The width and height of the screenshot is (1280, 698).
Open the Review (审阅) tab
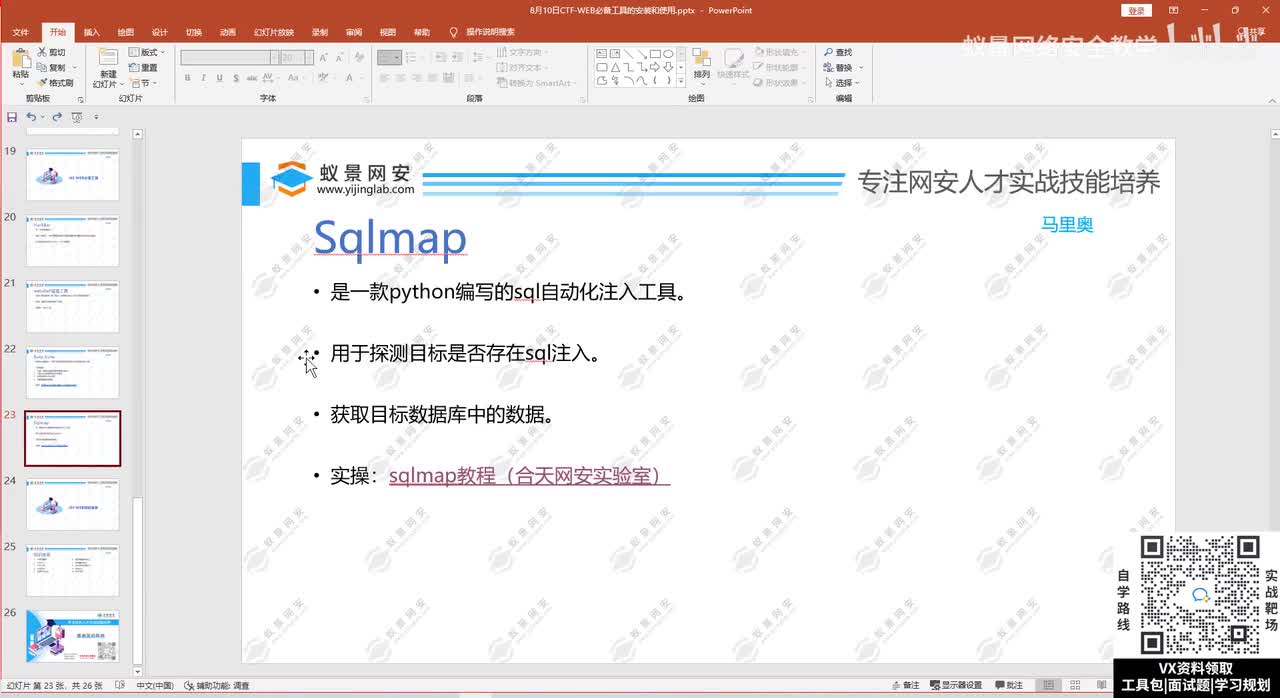point(353,32)
